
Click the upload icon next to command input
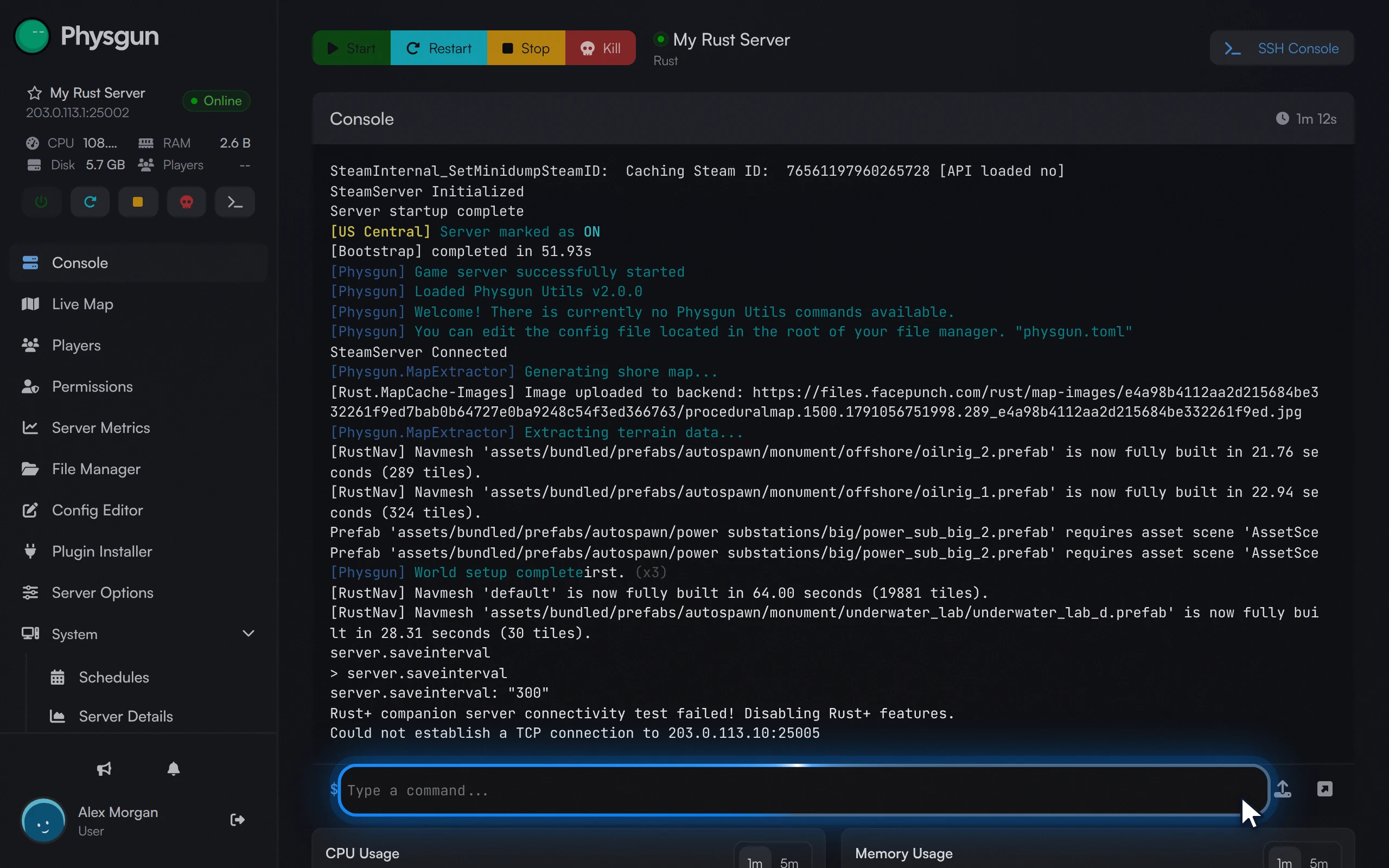click(1283, 789)
